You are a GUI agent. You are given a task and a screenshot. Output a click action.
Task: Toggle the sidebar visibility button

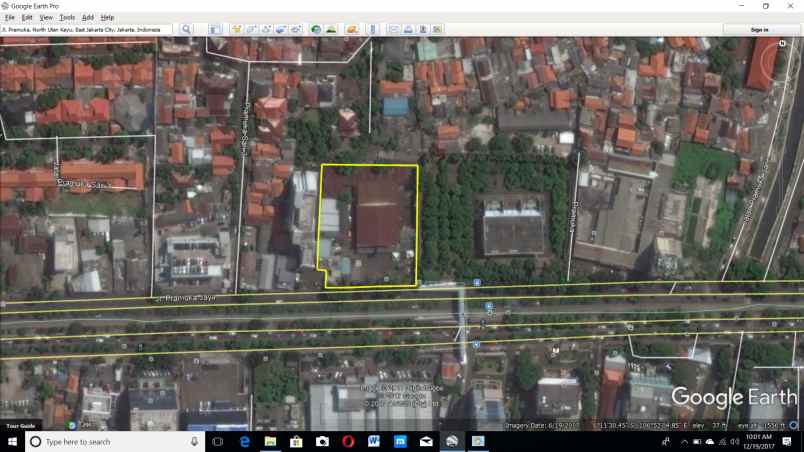pos(215,30)
